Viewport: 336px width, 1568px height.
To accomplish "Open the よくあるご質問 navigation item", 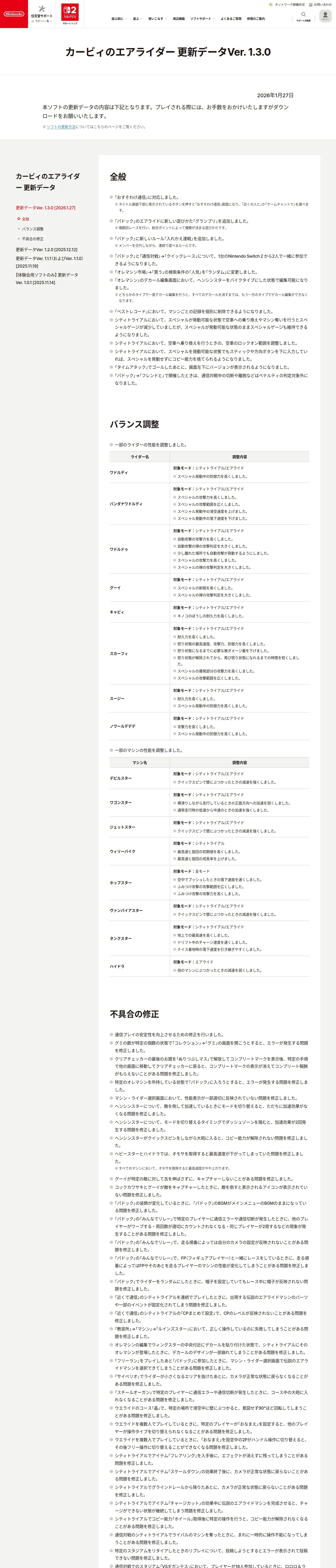I will 231,19.
